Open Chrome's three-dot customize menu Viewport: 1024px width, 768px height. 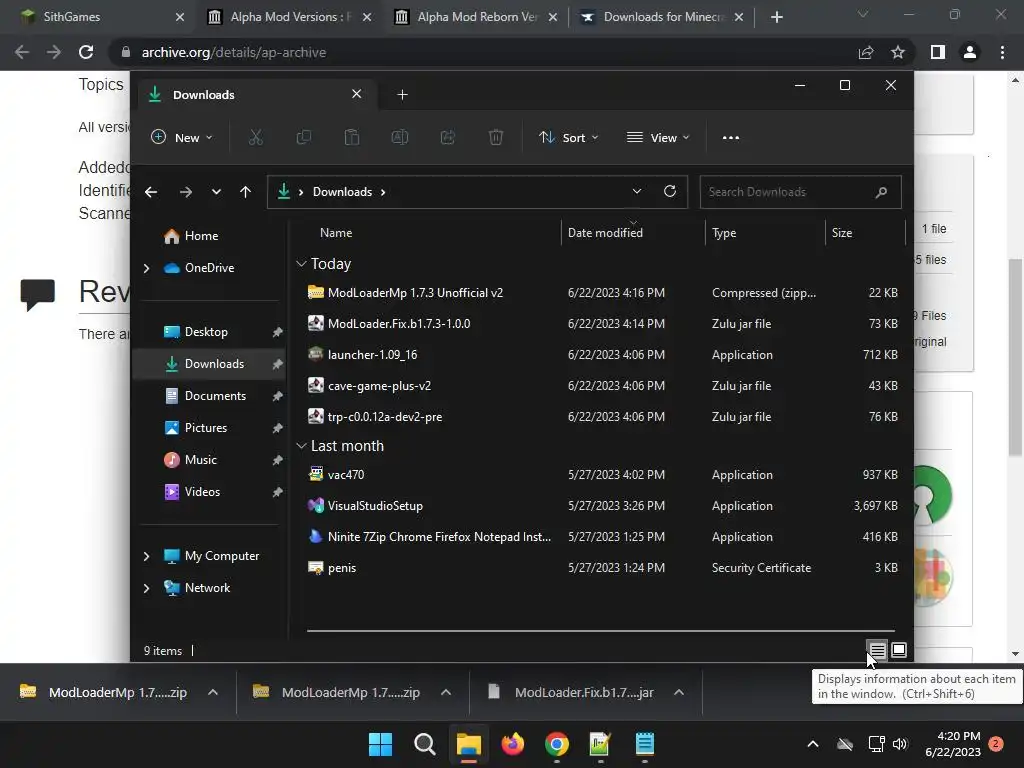click(x=1002, y=52)
